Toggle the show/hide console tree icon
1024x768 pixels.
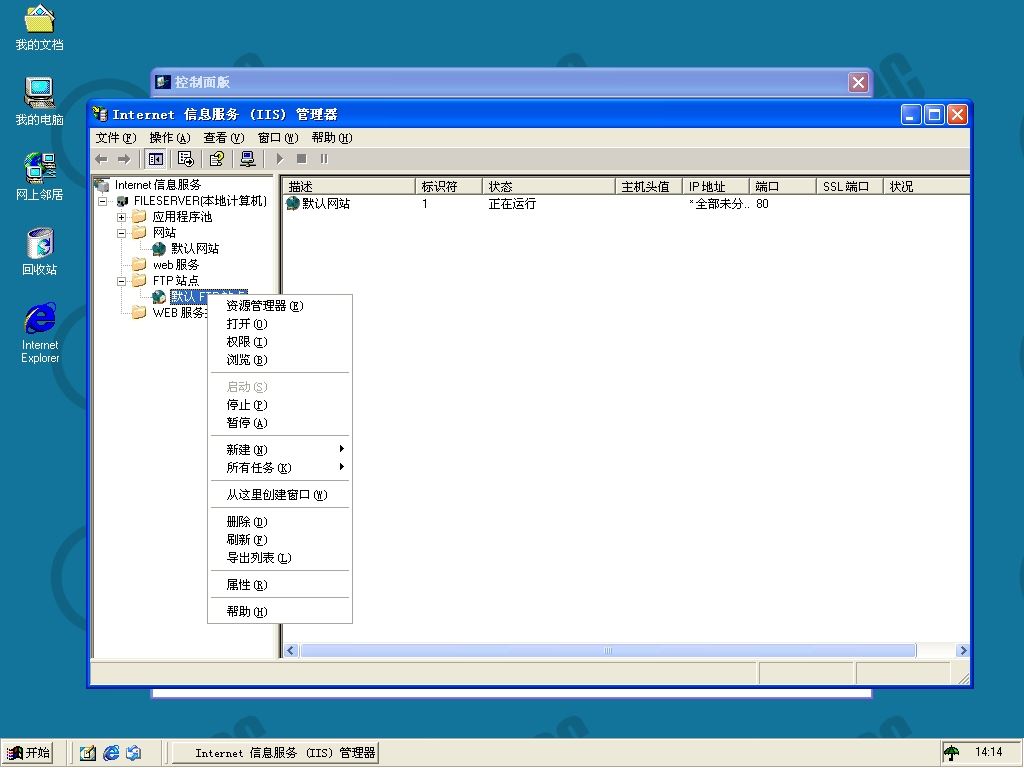tap(155, 159)
